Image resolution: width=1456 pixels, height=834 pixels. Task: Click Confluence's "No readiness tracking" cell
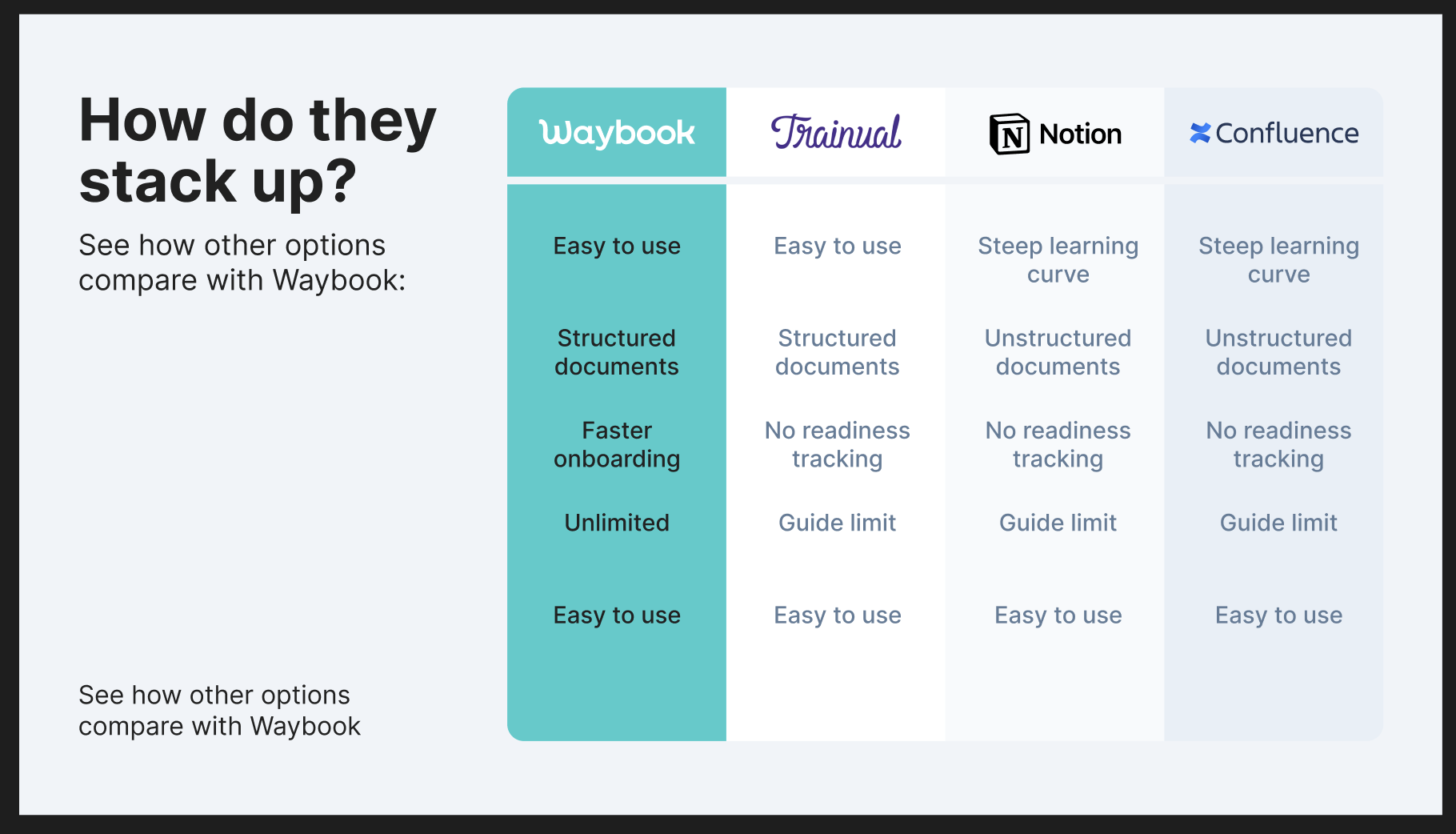[1278, 444]
